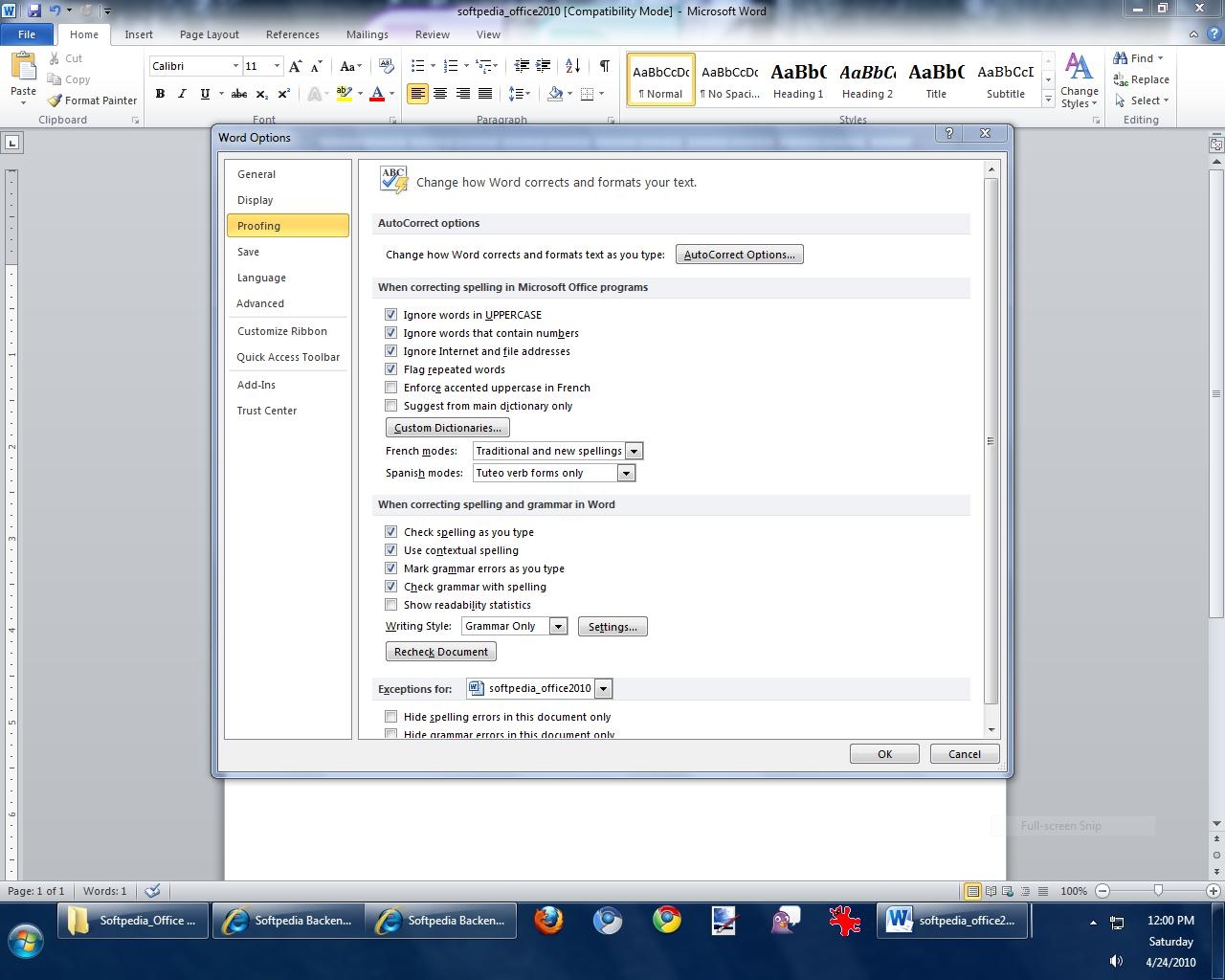Screen dimensions: 1225x980
Task: Open Firefox from the taskbar
Action: coord(548,921)
